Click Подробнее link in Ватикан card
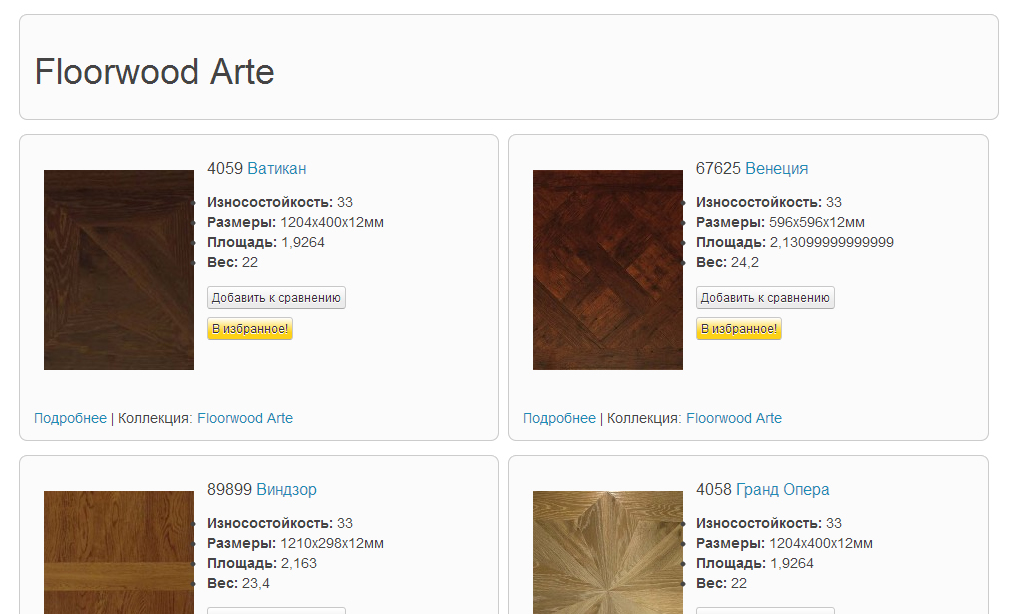The width and height of the screenshot is (1015, 614). 71,418
